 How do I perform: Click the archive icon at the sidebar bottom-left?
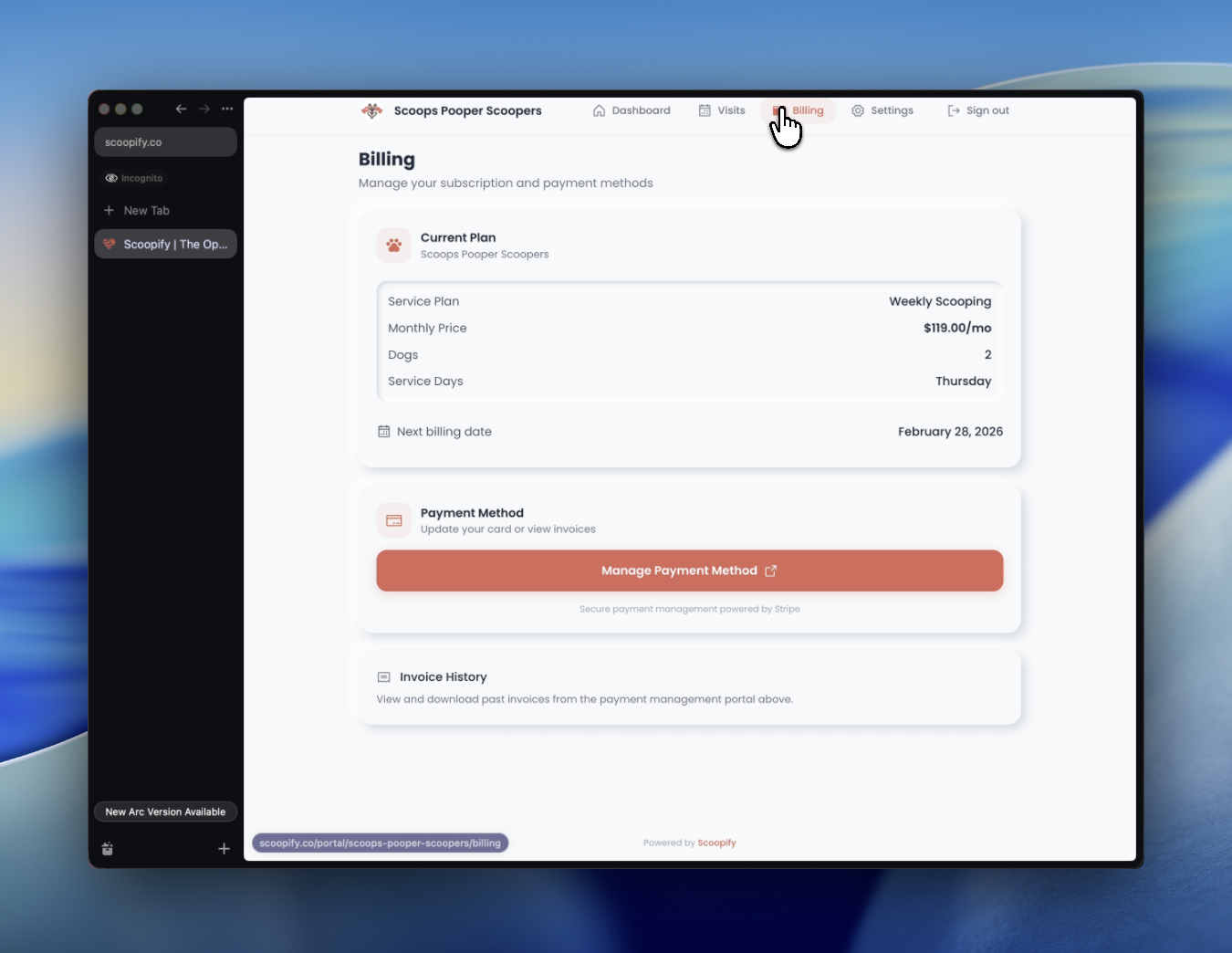point(108,849)
